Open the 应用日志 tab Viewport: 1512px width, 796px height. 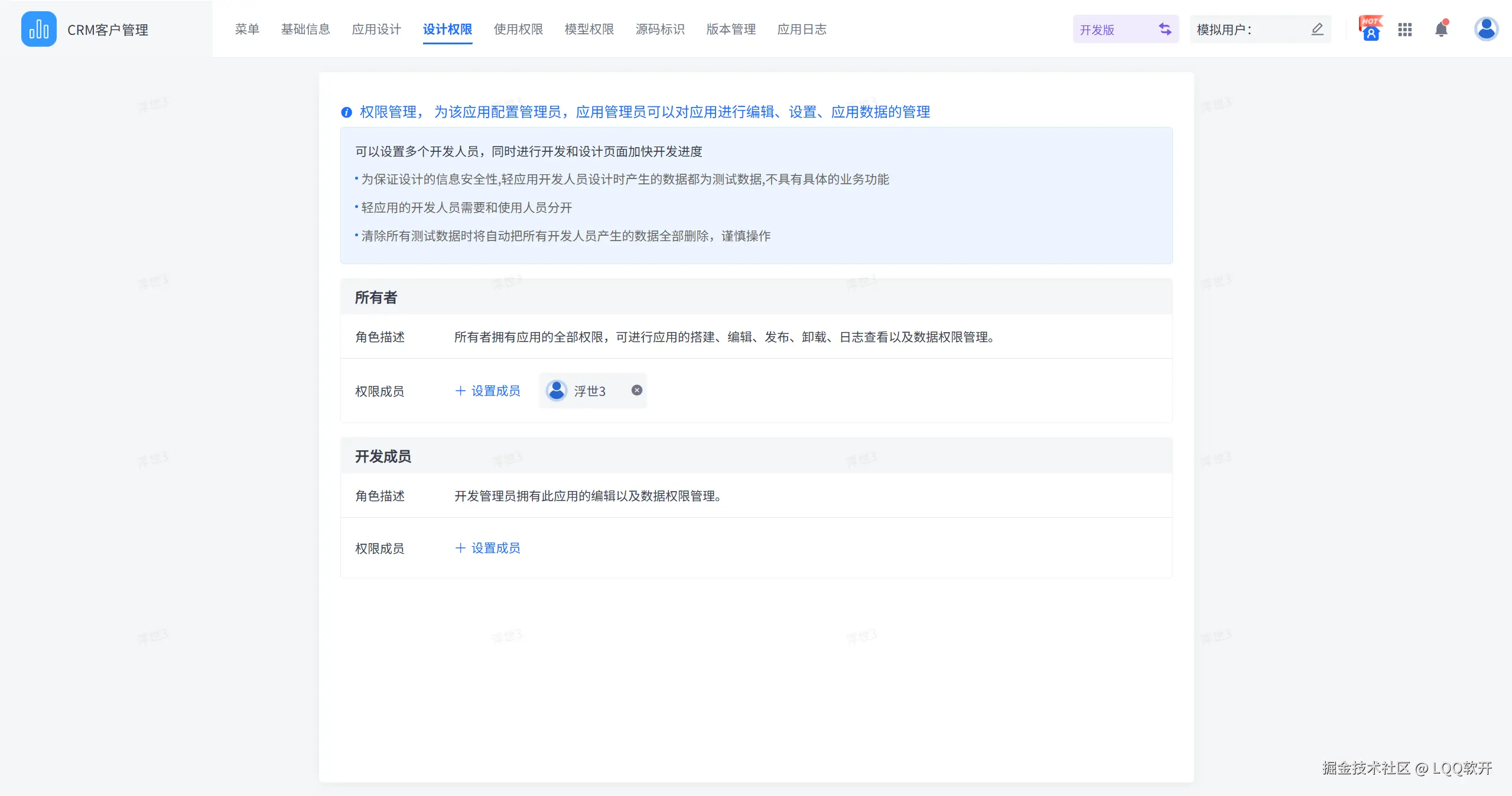click(802, 29)
